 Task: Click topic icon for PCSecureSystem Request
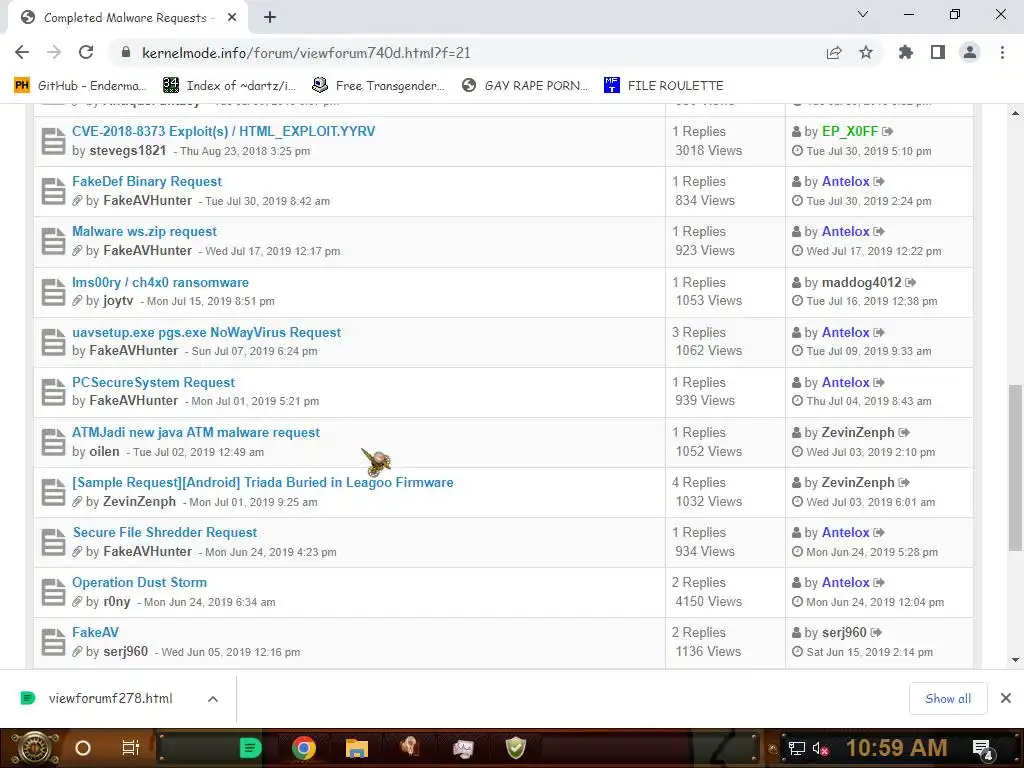coord(53,392)
